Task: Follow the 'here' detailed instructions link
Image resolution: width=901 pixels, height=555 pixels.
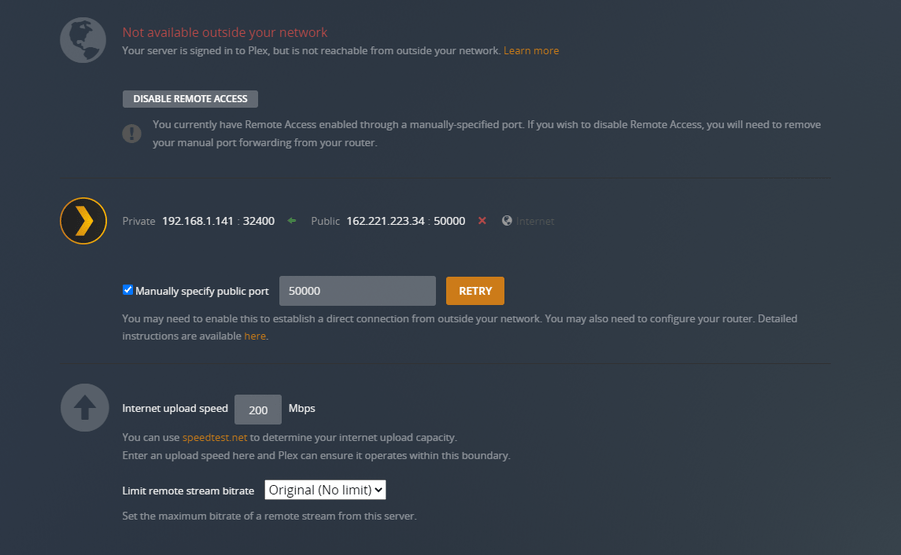Action: coord(255,336)
